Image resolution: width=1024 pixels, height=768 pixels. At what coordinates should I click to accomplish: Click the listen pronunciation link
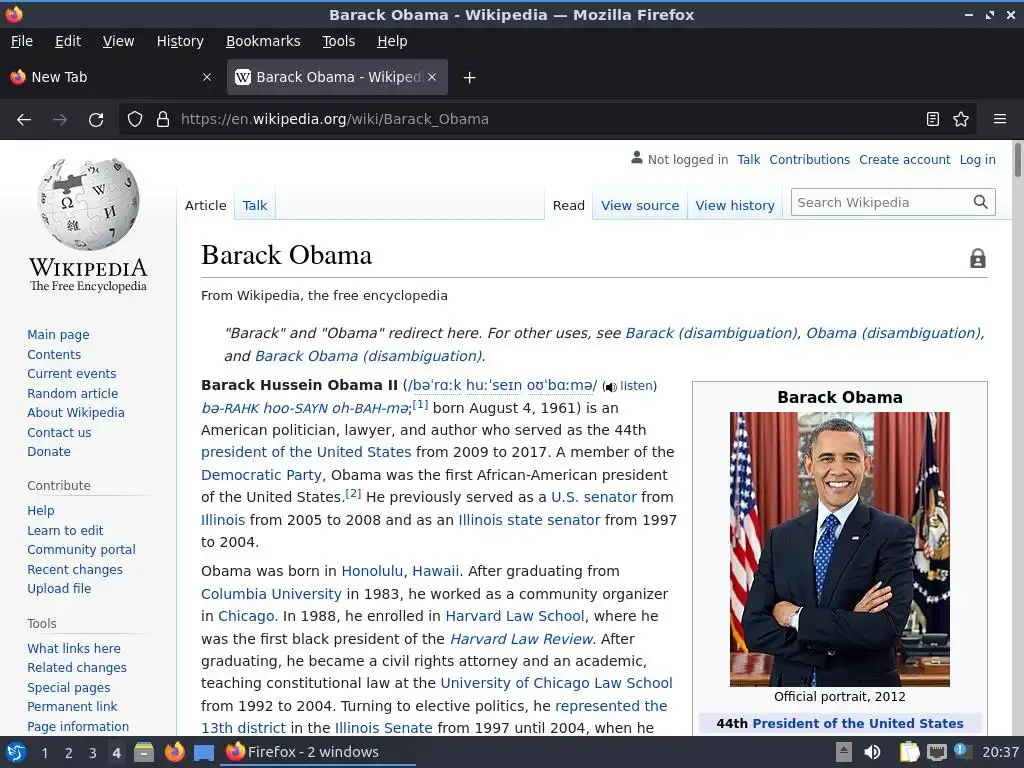tap(637, 386)
